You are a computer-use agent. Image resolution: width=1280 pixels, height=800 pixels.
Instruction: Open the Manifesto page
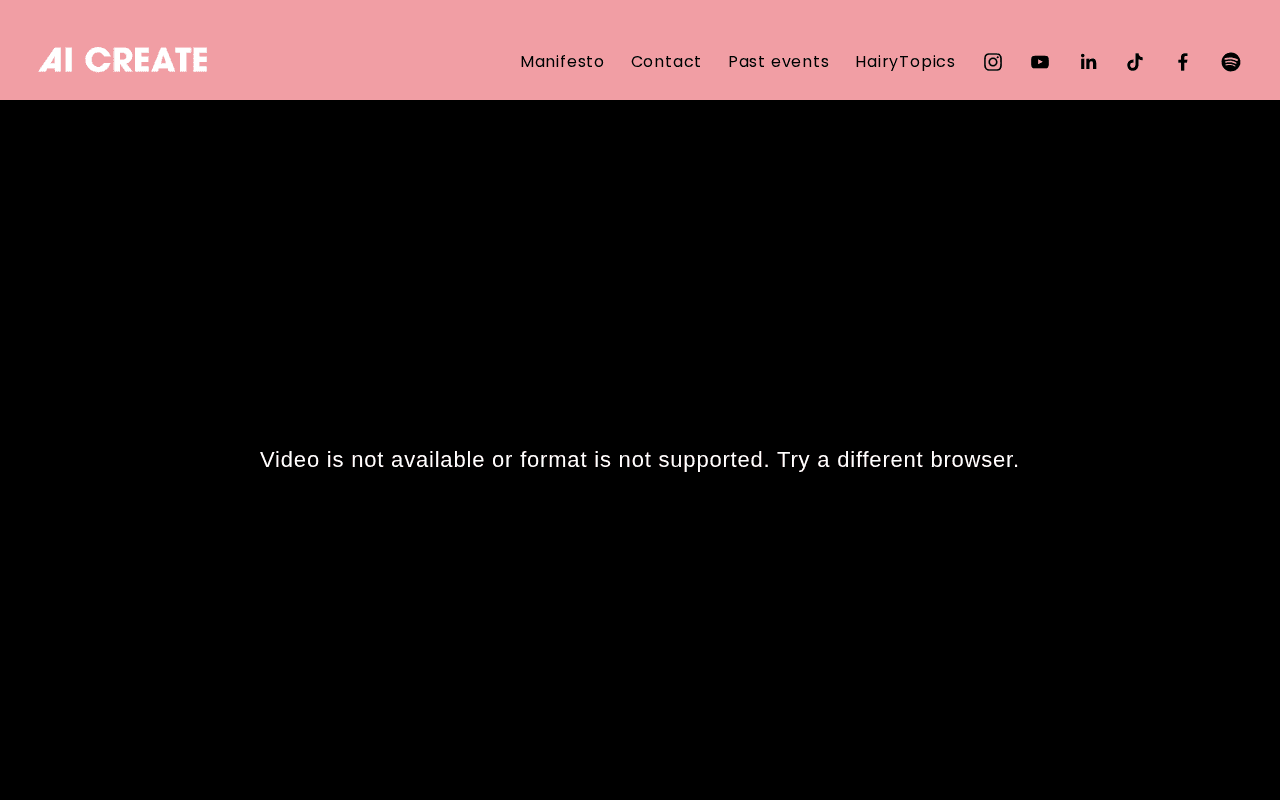pyautogui.click(x=562, y=62)
